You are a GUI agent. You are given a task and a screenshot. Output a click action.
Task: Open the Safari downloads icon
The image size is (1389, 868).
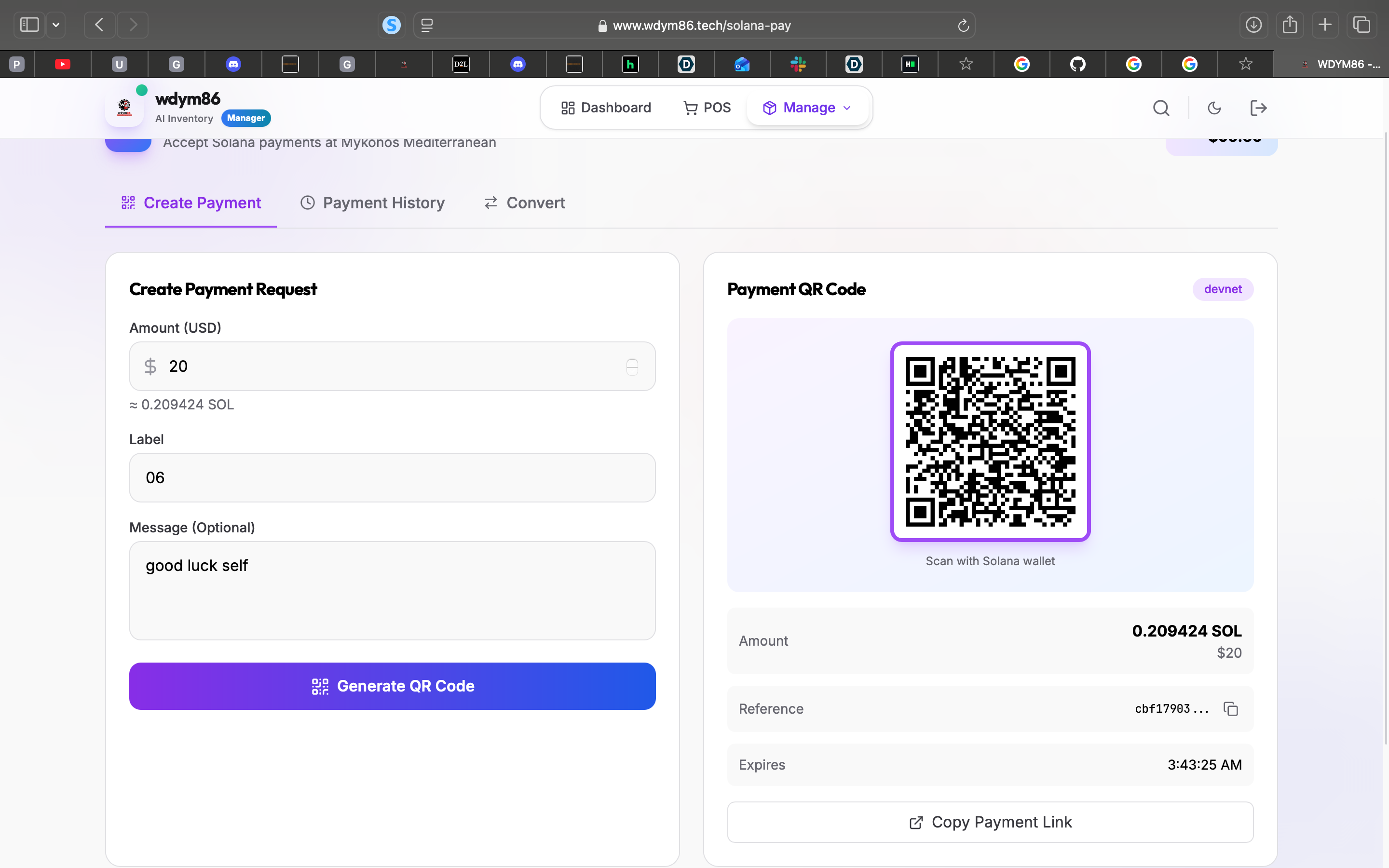(x=1253, y=25)
